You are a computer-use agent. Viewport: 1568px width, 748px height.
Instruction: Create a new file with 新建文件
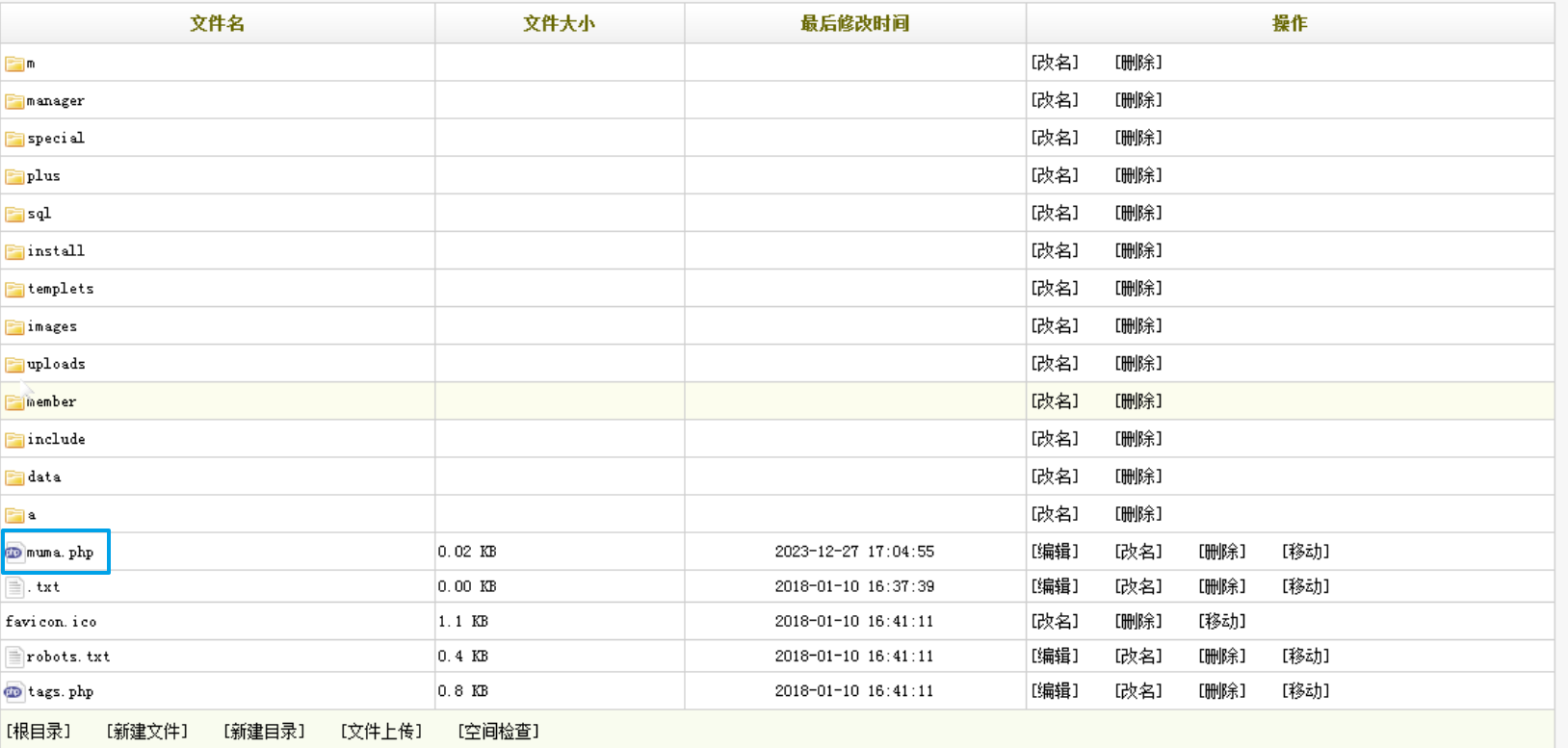(147, 731)
